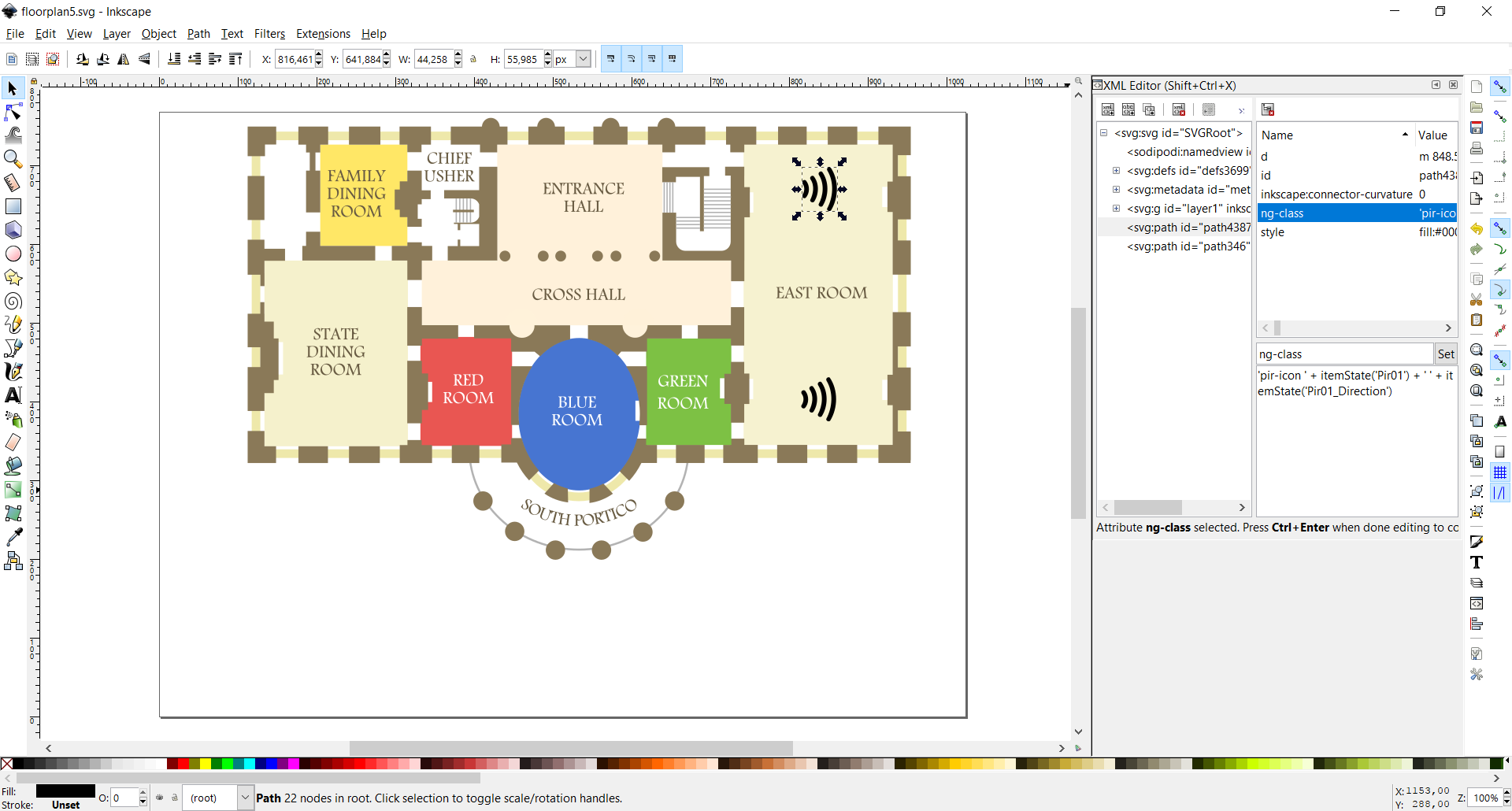Activate the Text tool in toolbox
The width and height of the screenshot is (1512, 811).
point(13,395)
